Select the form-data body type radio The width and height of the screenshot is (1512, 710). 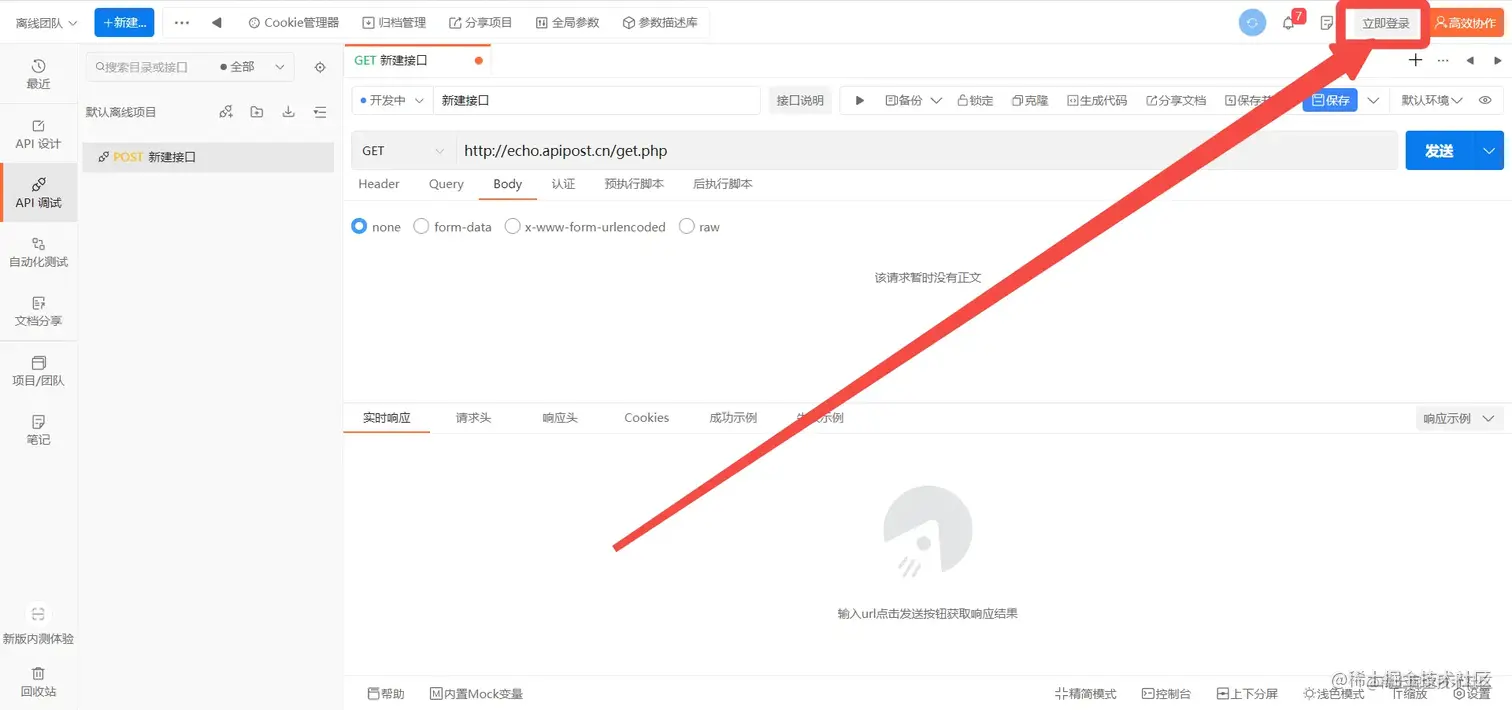pyautogui.click(x=421, y=226)
